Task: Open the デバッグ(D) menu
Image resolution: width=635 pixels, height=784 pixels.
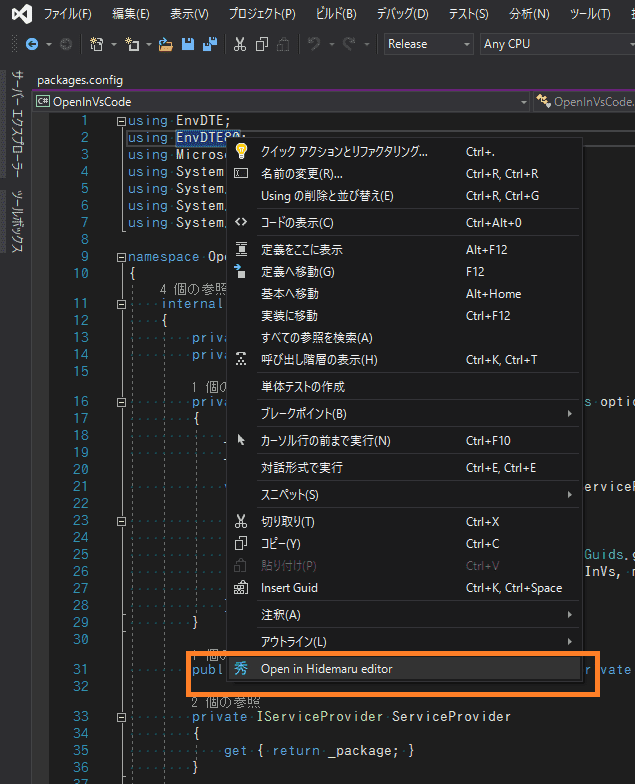Action: pos(402,14)
